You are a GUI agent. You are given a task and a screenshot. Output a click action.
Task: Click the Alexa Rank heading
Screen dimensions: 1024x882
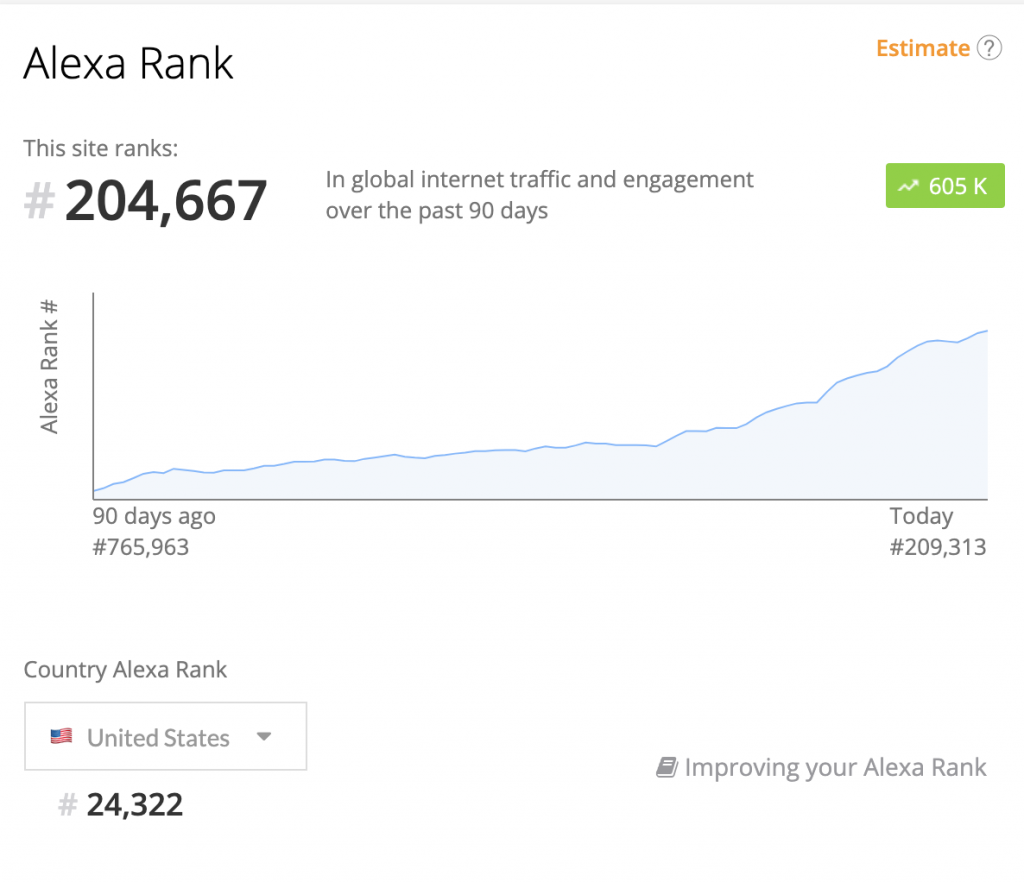128,64
